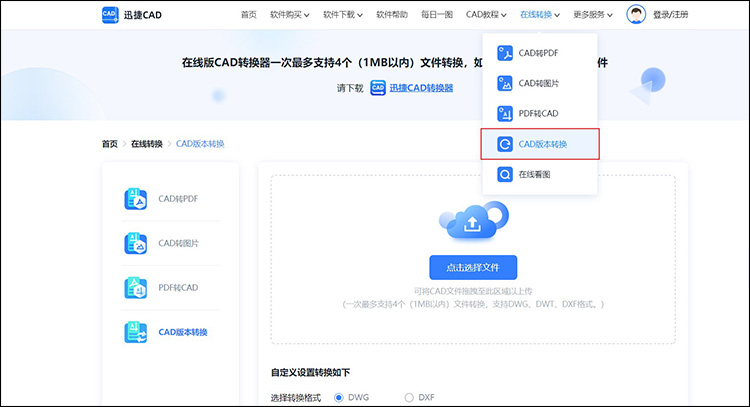This screenshot has width=750, height=407.
Task: Click the CAD转图片 icon in dropdown menu
Action: tap(505, 83)
